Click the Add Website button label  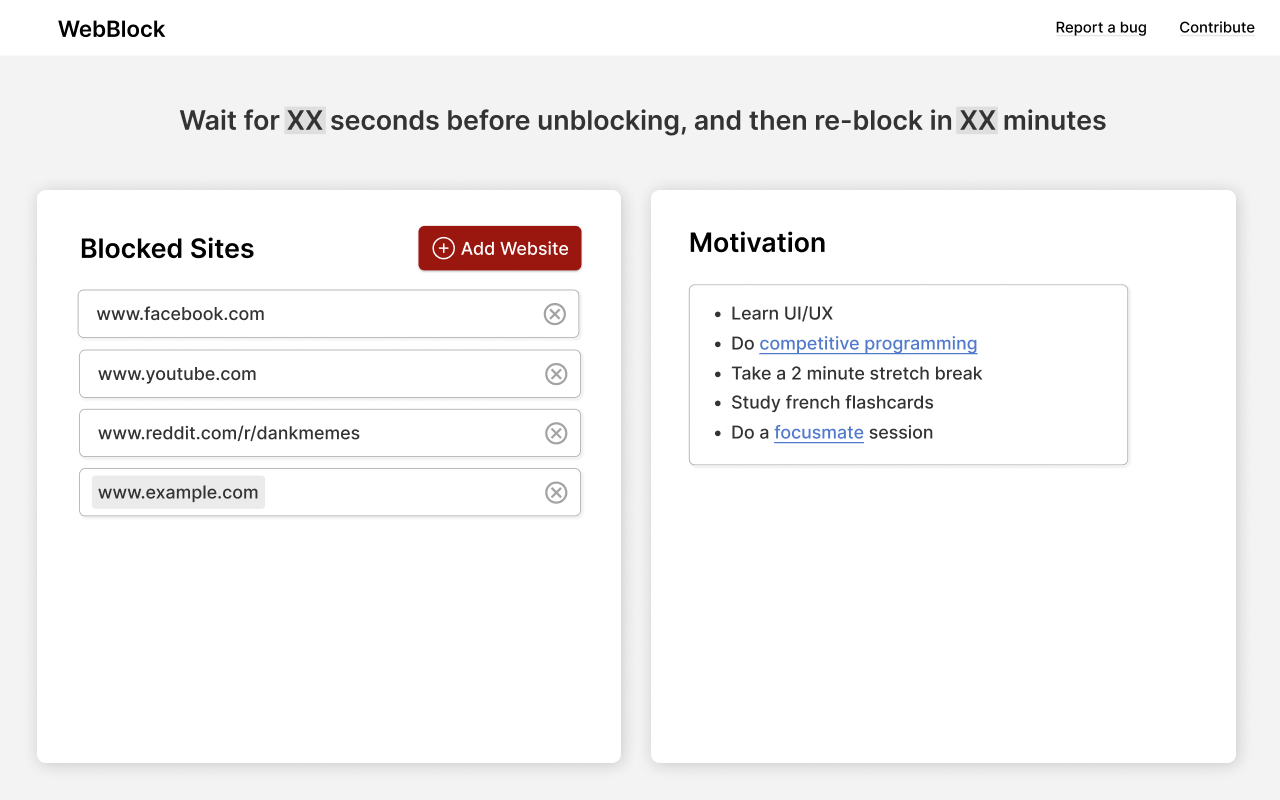[x=514, y=248]
